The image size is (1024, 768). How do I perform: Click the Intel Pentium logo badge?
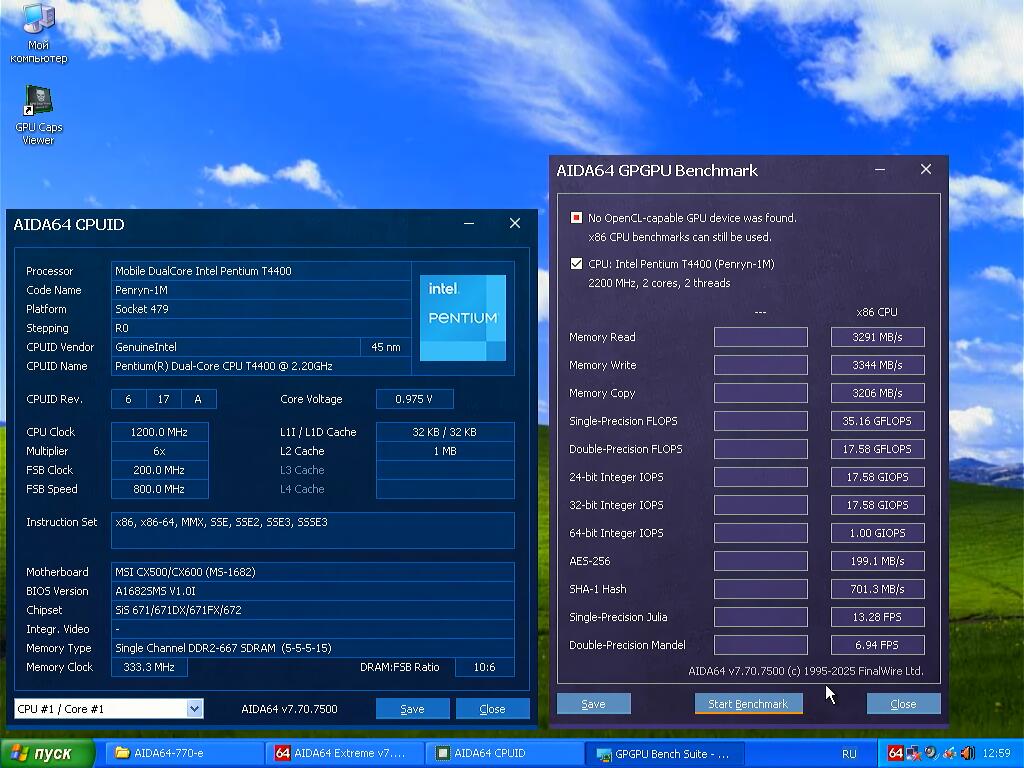[462, 317]
